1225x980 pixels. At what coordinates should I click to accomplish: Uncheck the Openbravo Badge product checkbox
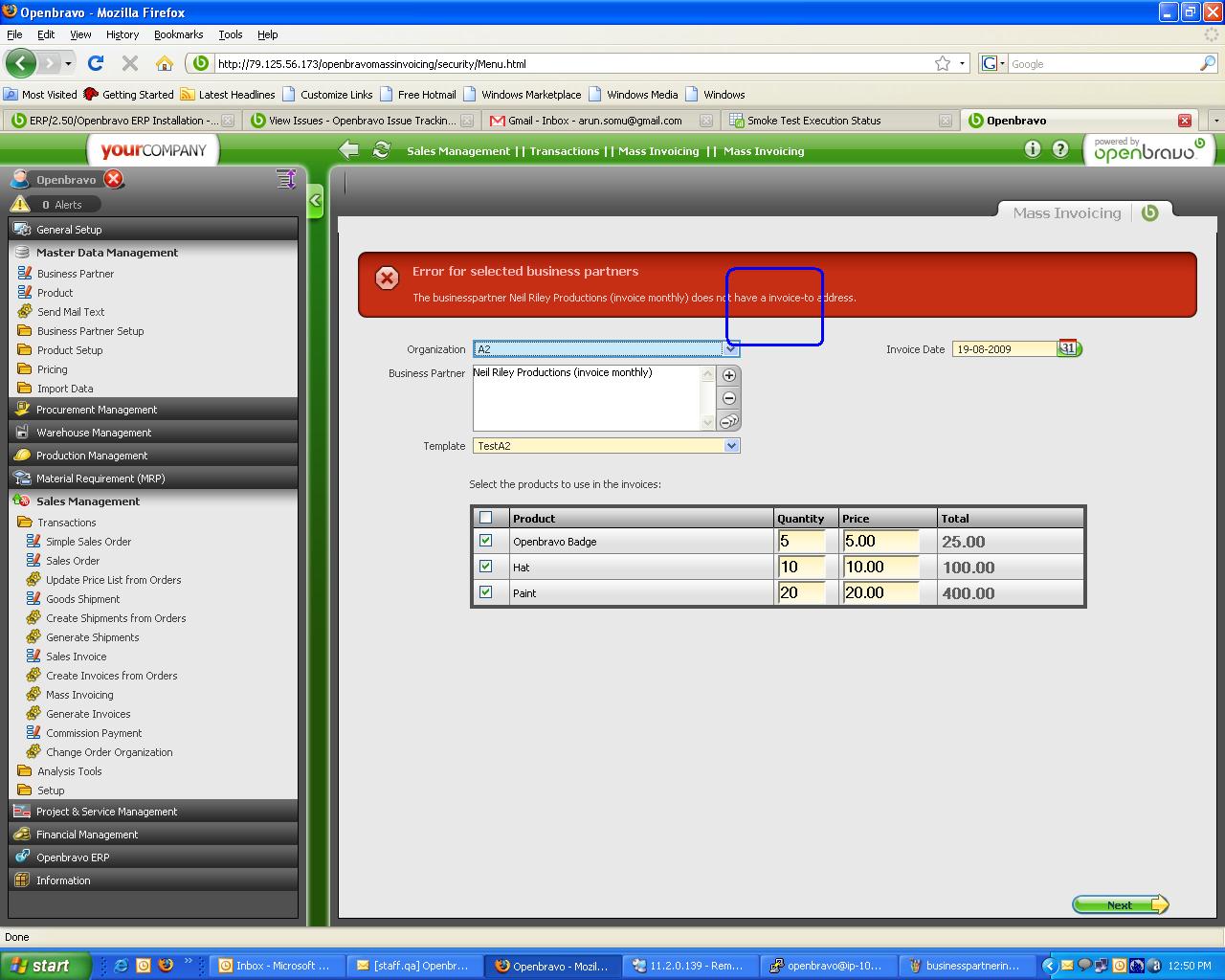click(486, 541)
